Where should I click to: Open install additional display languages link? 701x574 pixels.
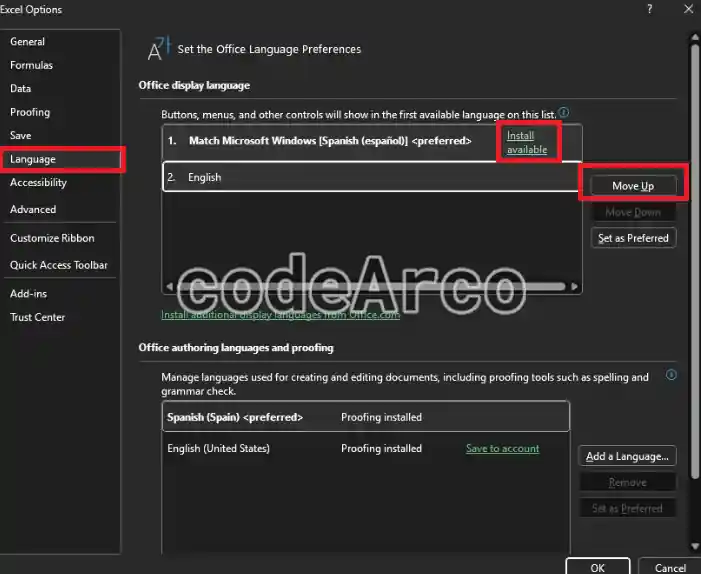click(x=280, y=315)
